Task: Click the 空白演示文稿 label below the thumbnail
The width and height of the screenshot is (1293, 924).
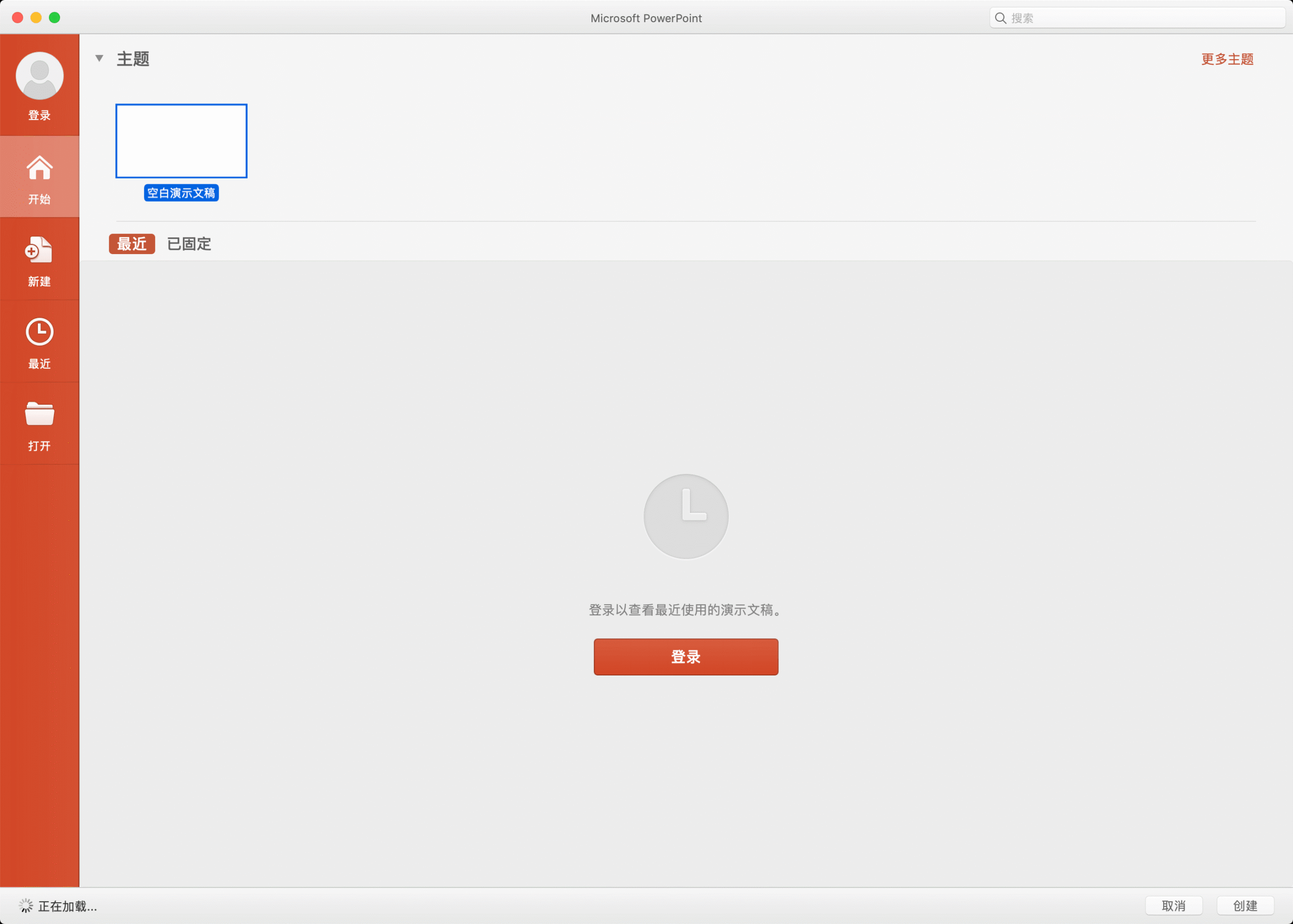Action: pyautogui.click(x=181, y=193)
